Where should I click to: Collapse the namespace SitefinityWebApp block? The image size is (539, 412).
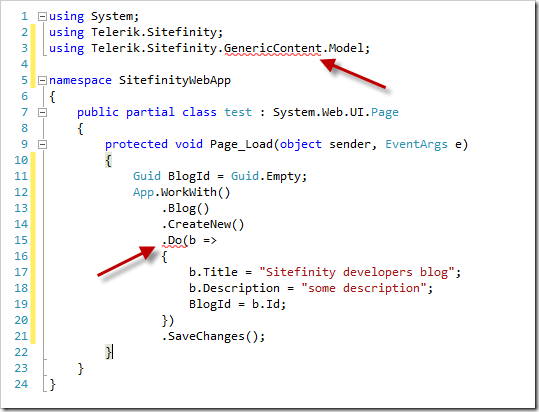click(42, 80)
